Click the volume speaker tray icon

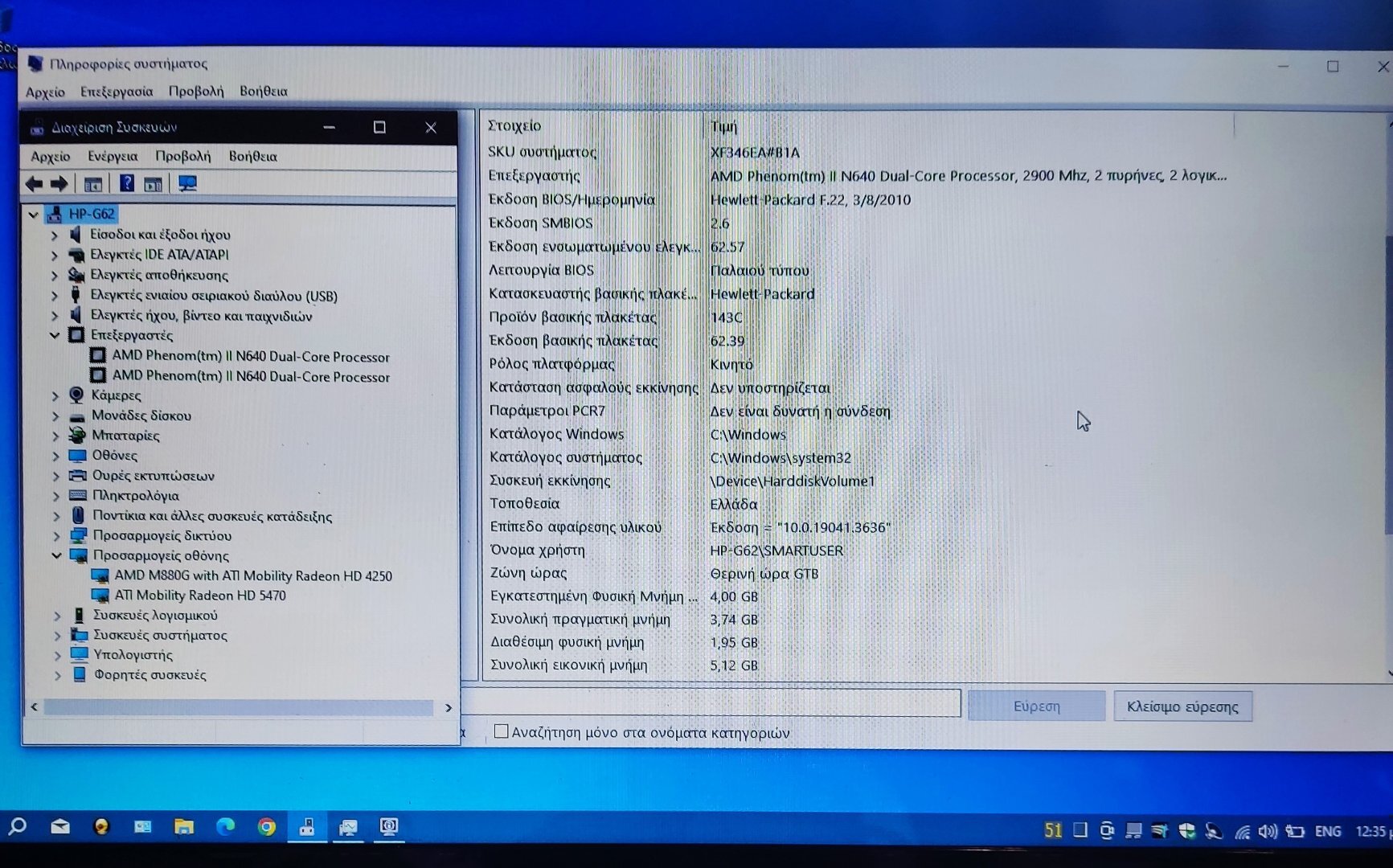pos(1268,831)
